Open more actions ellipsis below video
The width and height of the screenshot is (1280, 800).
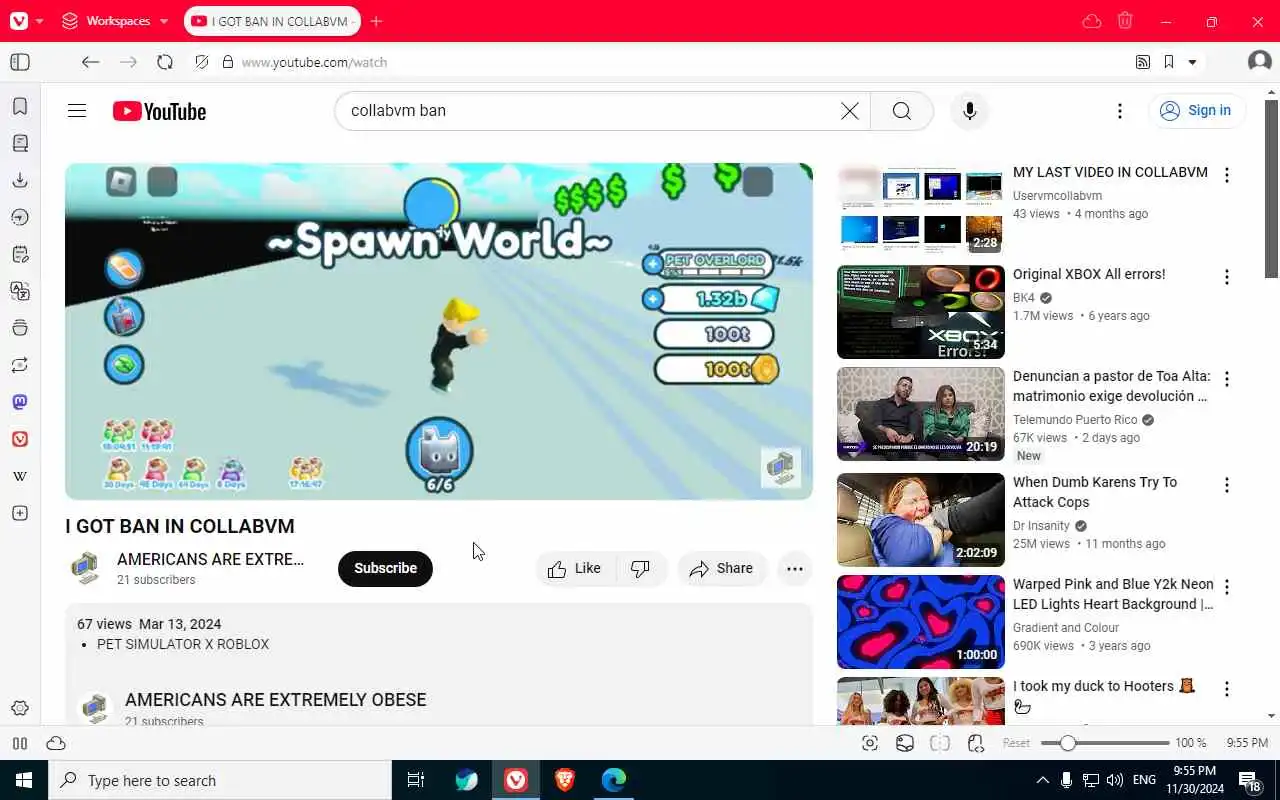795,568
